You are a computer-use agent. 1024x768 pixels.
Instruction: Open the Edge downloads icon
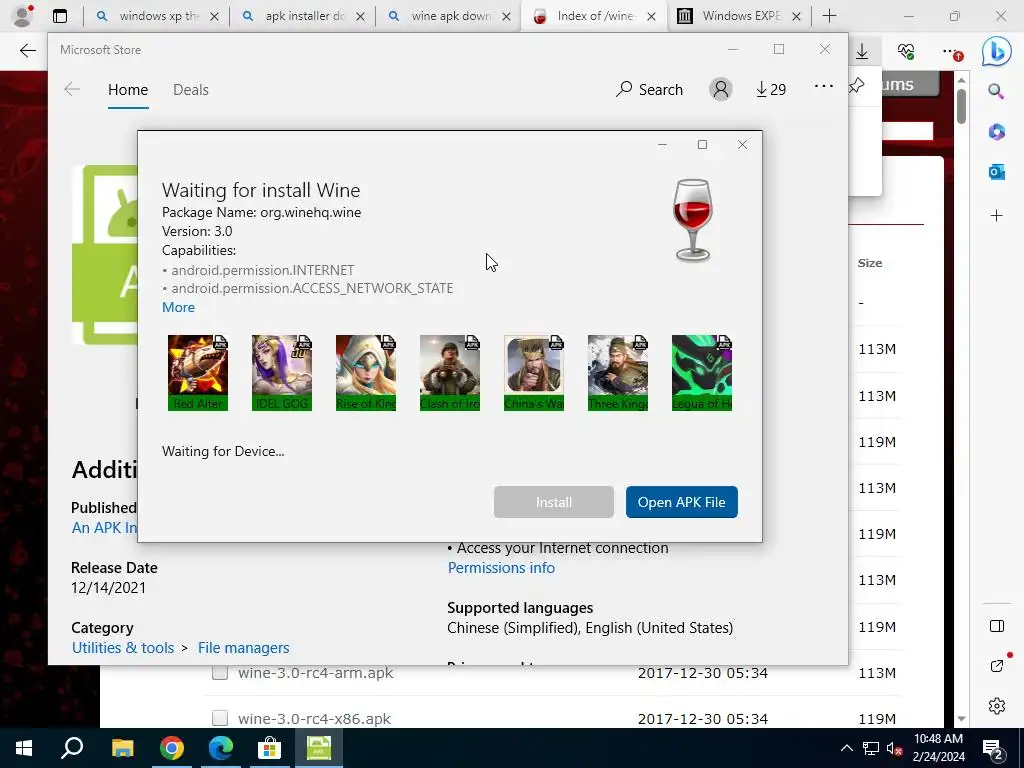pos(862,52)
